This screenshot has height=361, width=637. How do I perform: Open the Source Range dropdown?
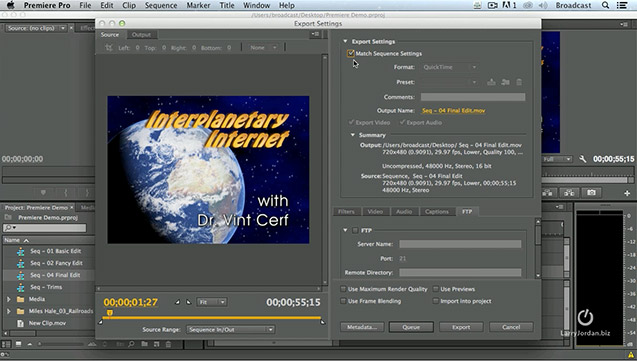[231, 330]
